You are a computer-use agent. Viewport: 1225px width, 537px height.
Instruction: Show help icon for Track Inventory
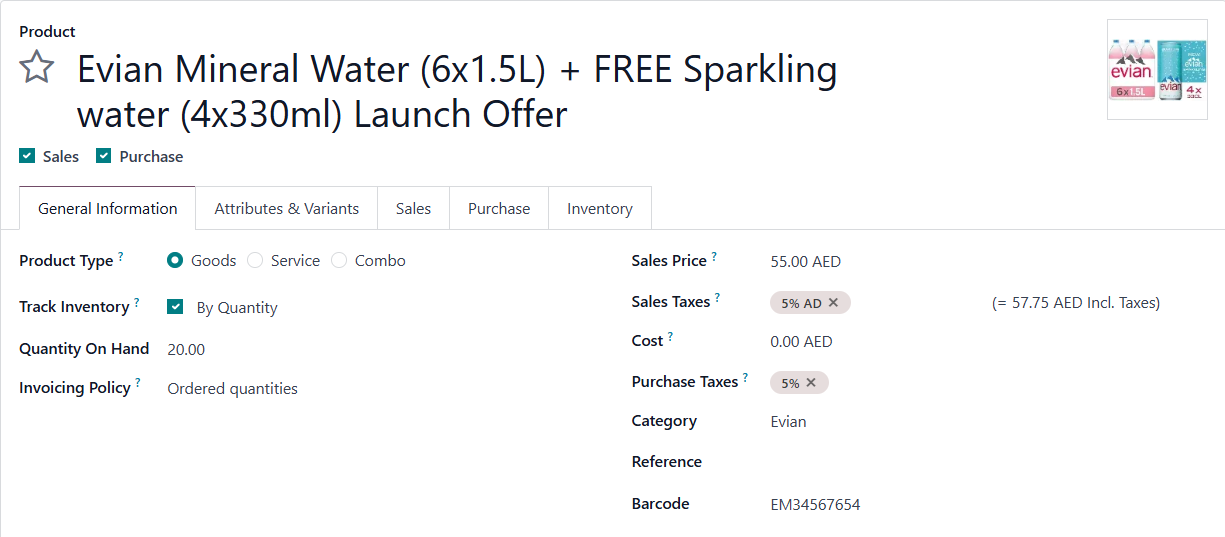pyautogui.click(x=137, y=303)
